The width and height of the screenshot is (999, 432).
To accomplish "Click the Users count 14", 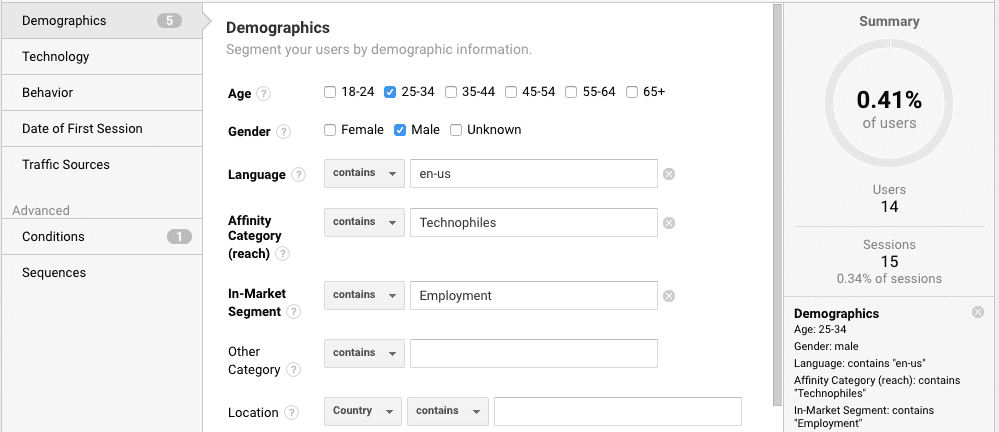I will [889, 206].
